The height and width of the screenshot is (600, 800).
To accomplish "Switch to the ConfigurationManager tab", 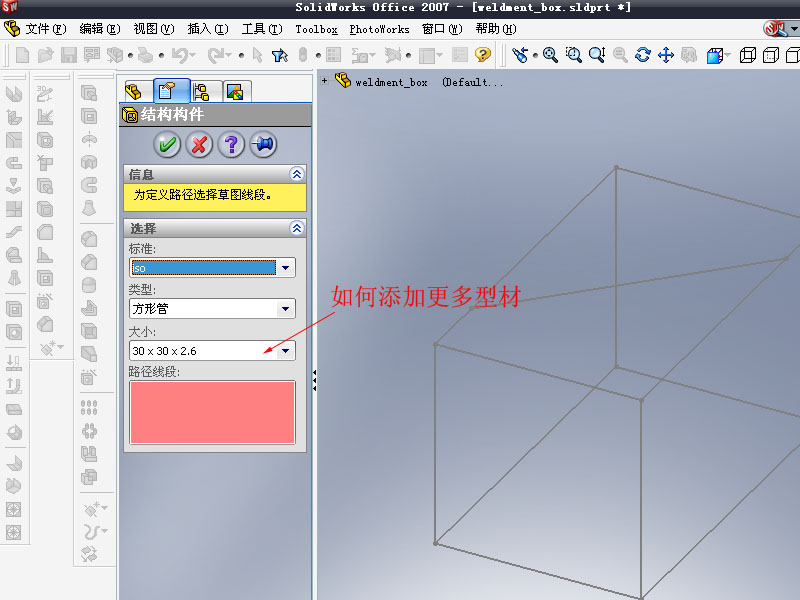I will (203, 92).
